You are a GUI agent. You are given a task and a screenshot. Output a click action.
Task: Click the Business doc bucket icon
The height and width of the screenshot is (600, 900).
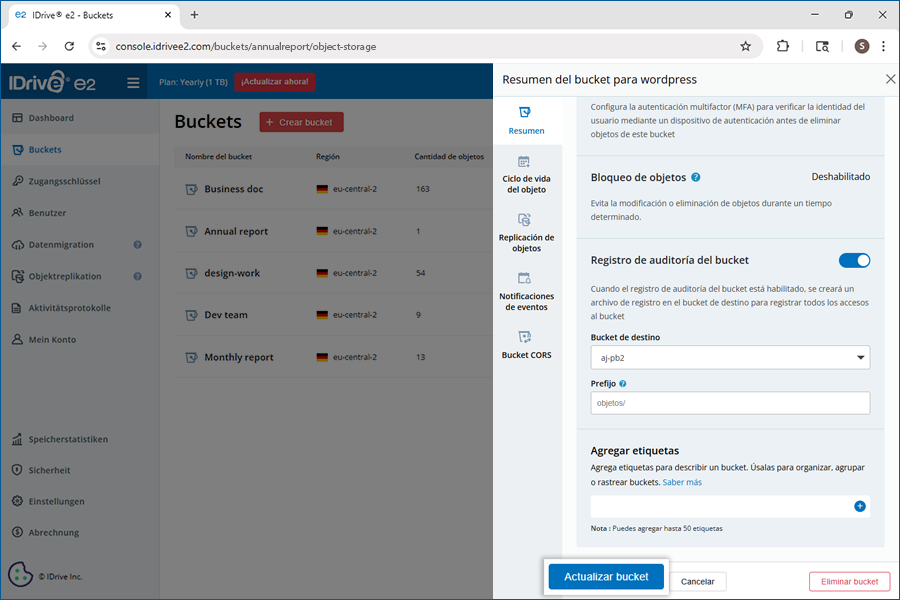[191, 189]
